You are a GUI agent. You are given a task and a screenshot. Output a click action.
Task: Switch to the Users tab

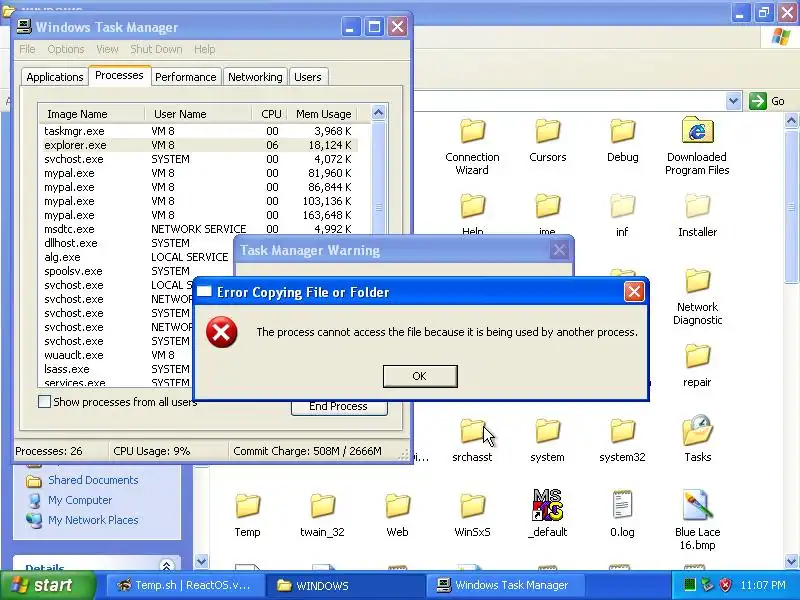click(308, 77)
